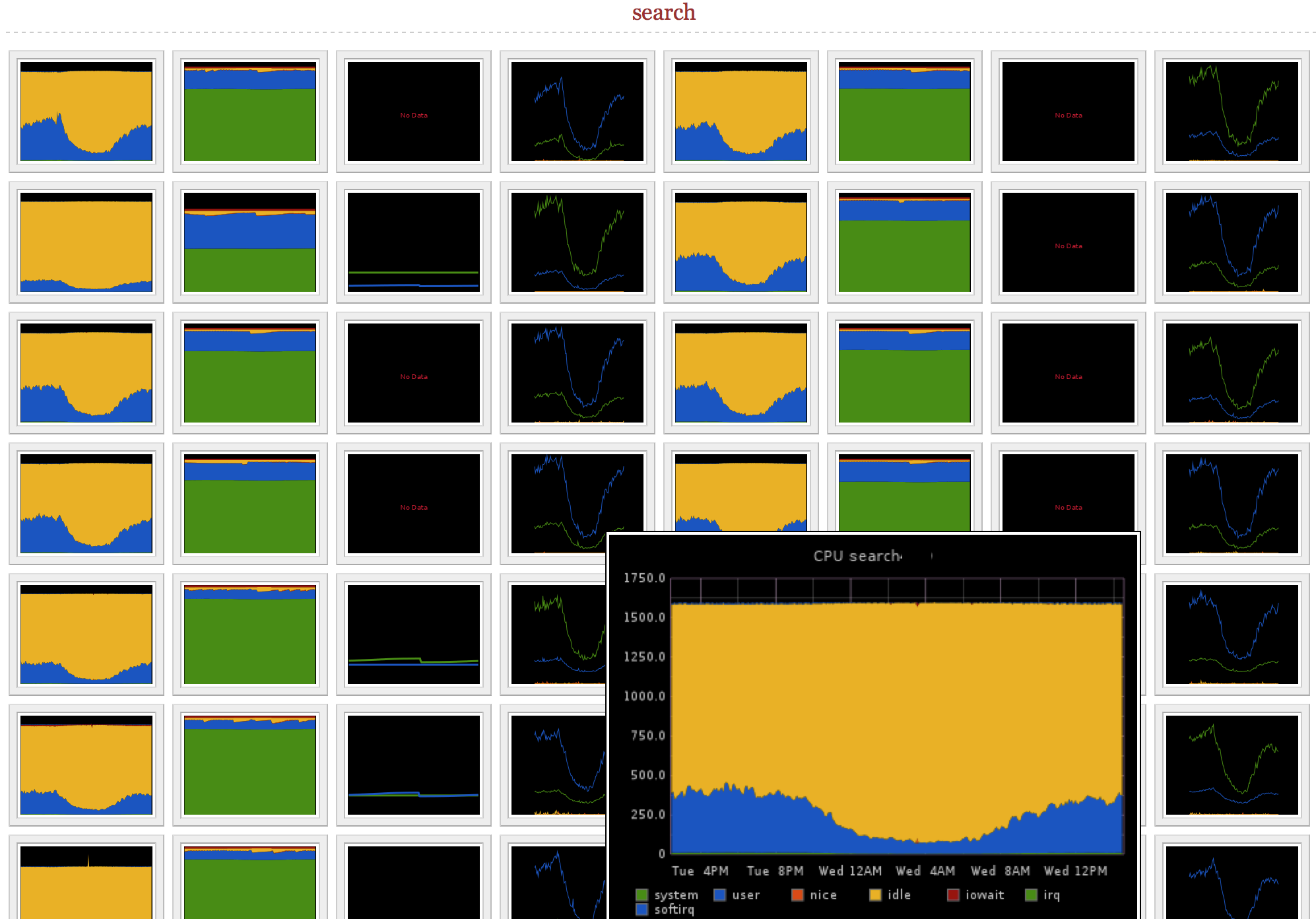Open the left-column CPU thumbnail with red top line
This screenshot has width=1316, height=919.
(x=86, y=765)
